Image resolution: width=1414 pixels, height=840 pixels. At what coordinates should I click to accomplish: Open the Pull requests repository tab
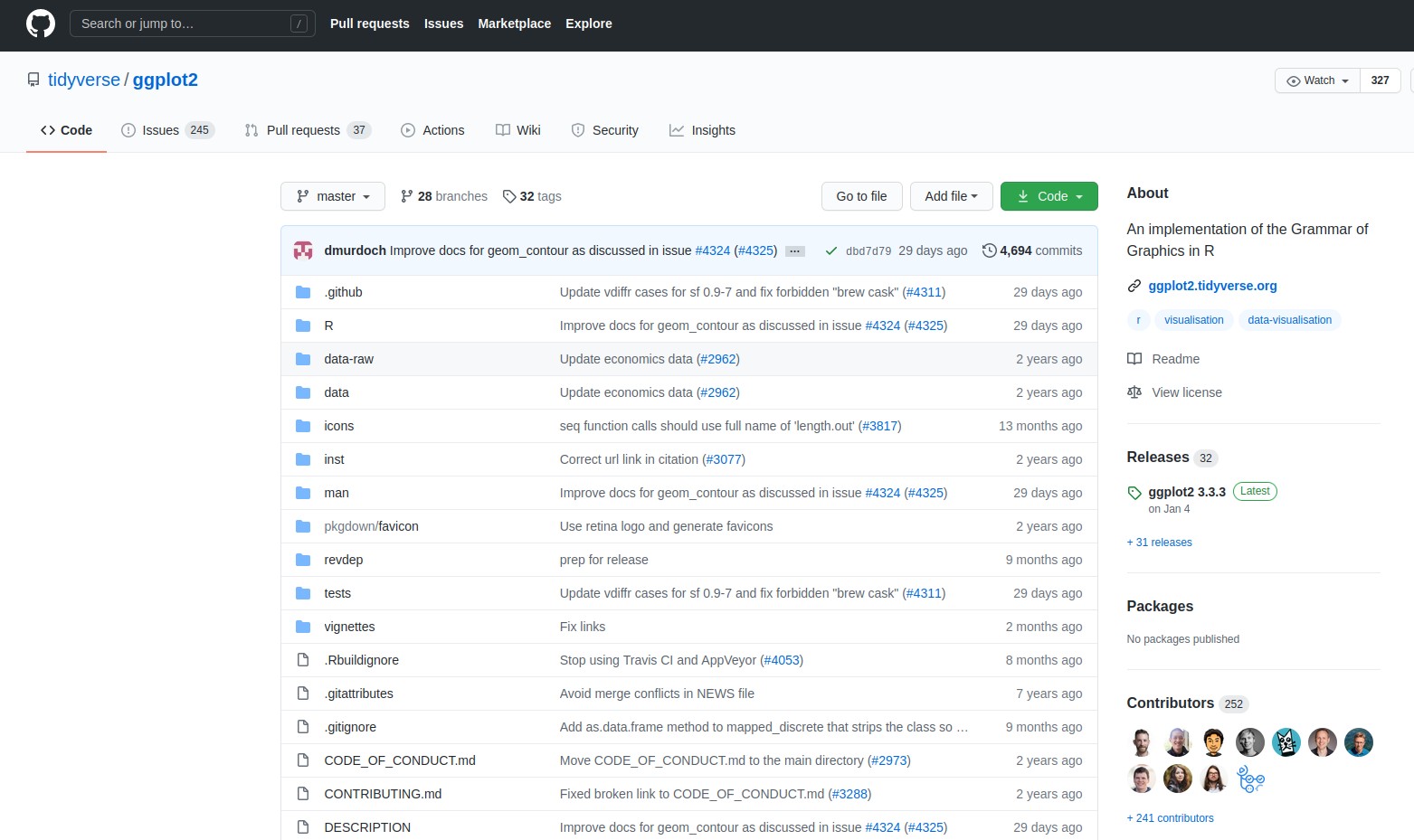308,130
